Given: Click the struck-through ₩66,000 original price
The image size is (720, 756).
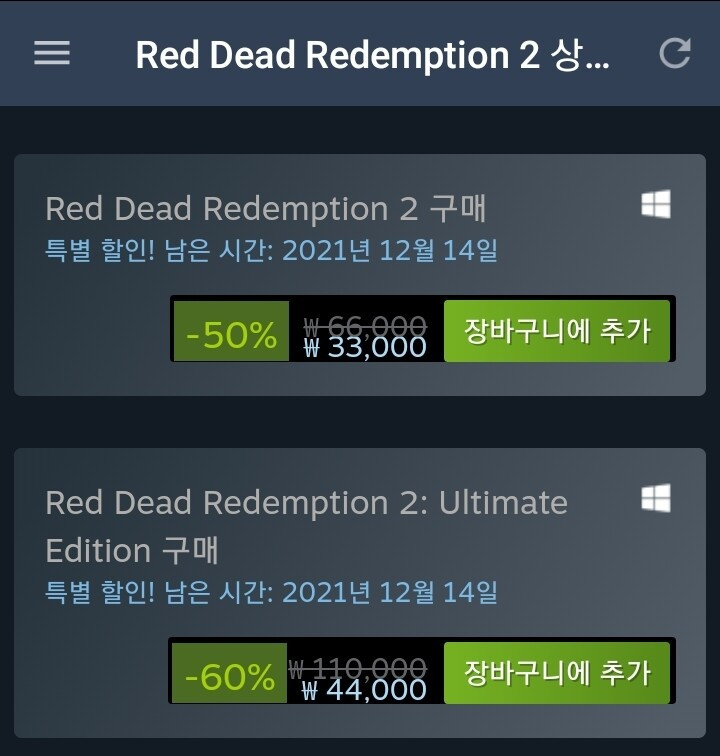Looking at the screenshot, I should [x=365, y=325].
